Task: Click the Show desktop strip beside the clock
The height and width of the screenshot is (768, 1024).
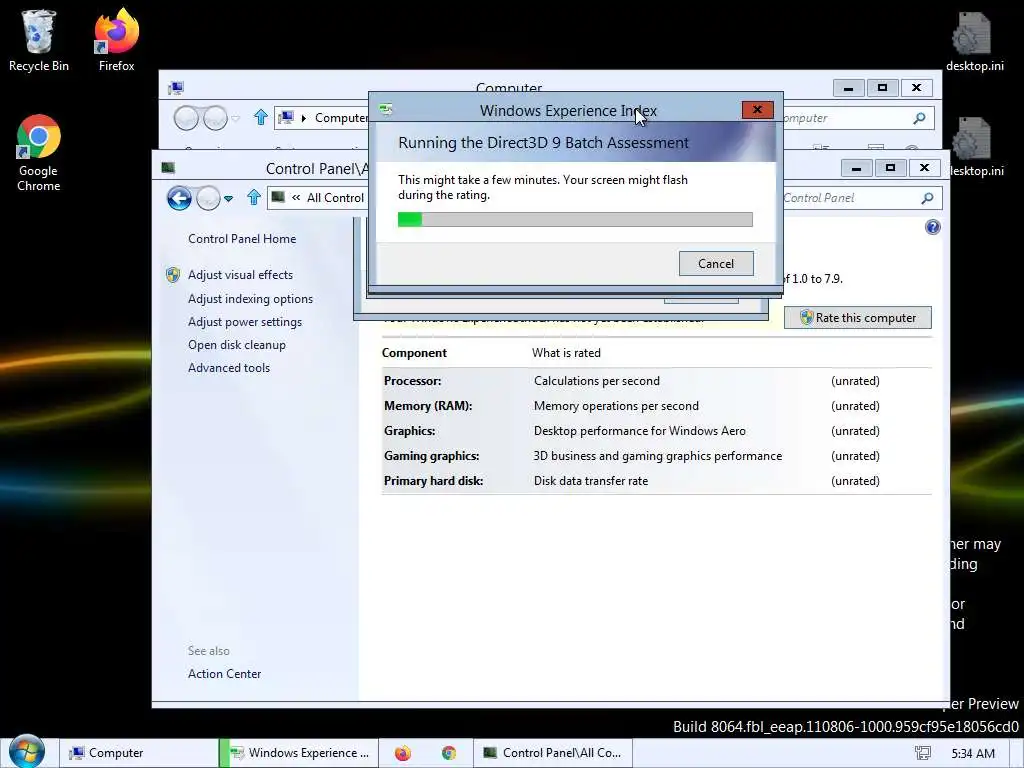Action: (x=1017, y=753)
